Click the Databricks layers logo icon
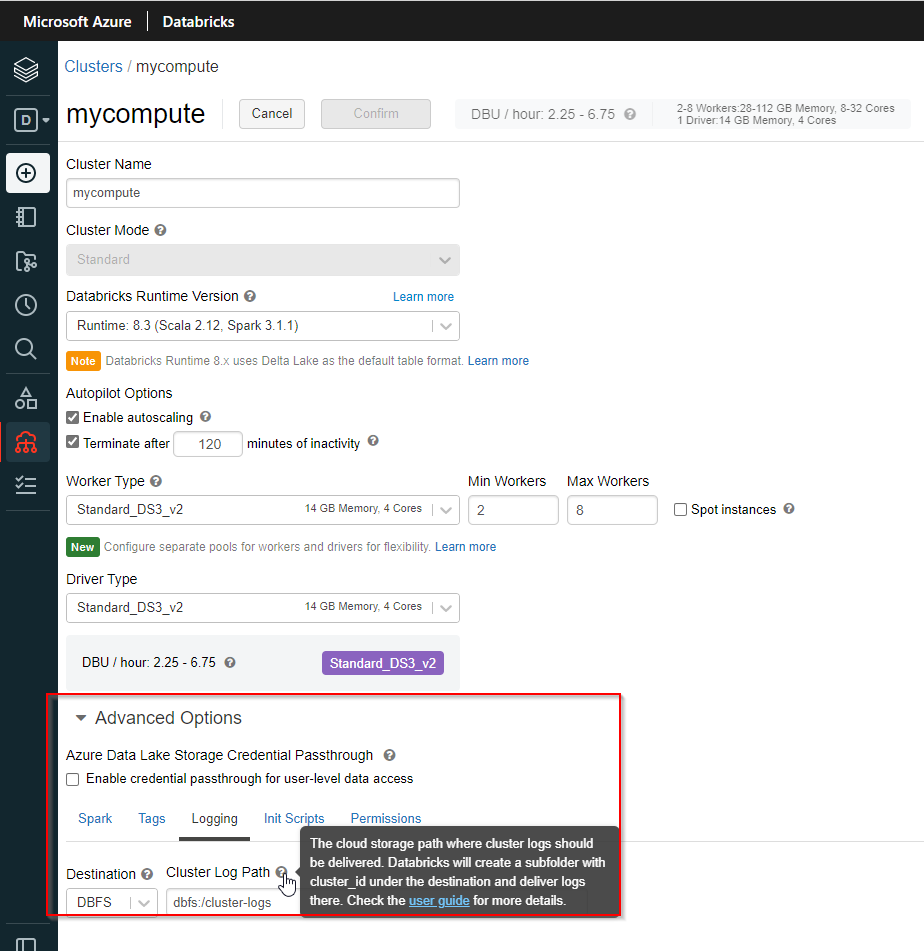This screenshot has width=924, height=951. pos(26,69)
